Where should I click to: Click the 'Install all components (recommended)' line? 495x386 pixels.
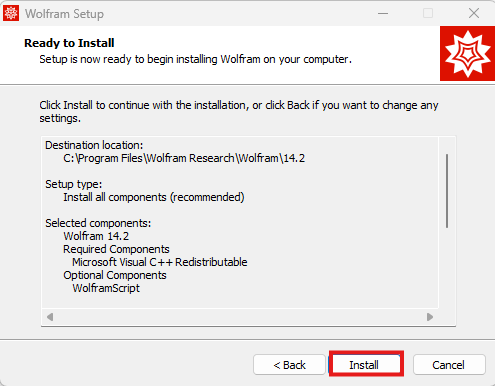(x=154, y=197)
